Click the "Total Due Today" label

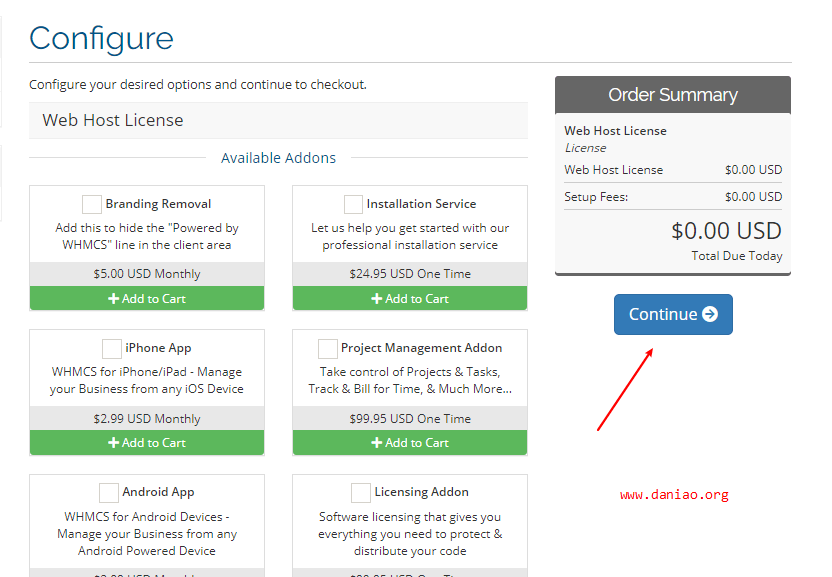tap(737, 256)
